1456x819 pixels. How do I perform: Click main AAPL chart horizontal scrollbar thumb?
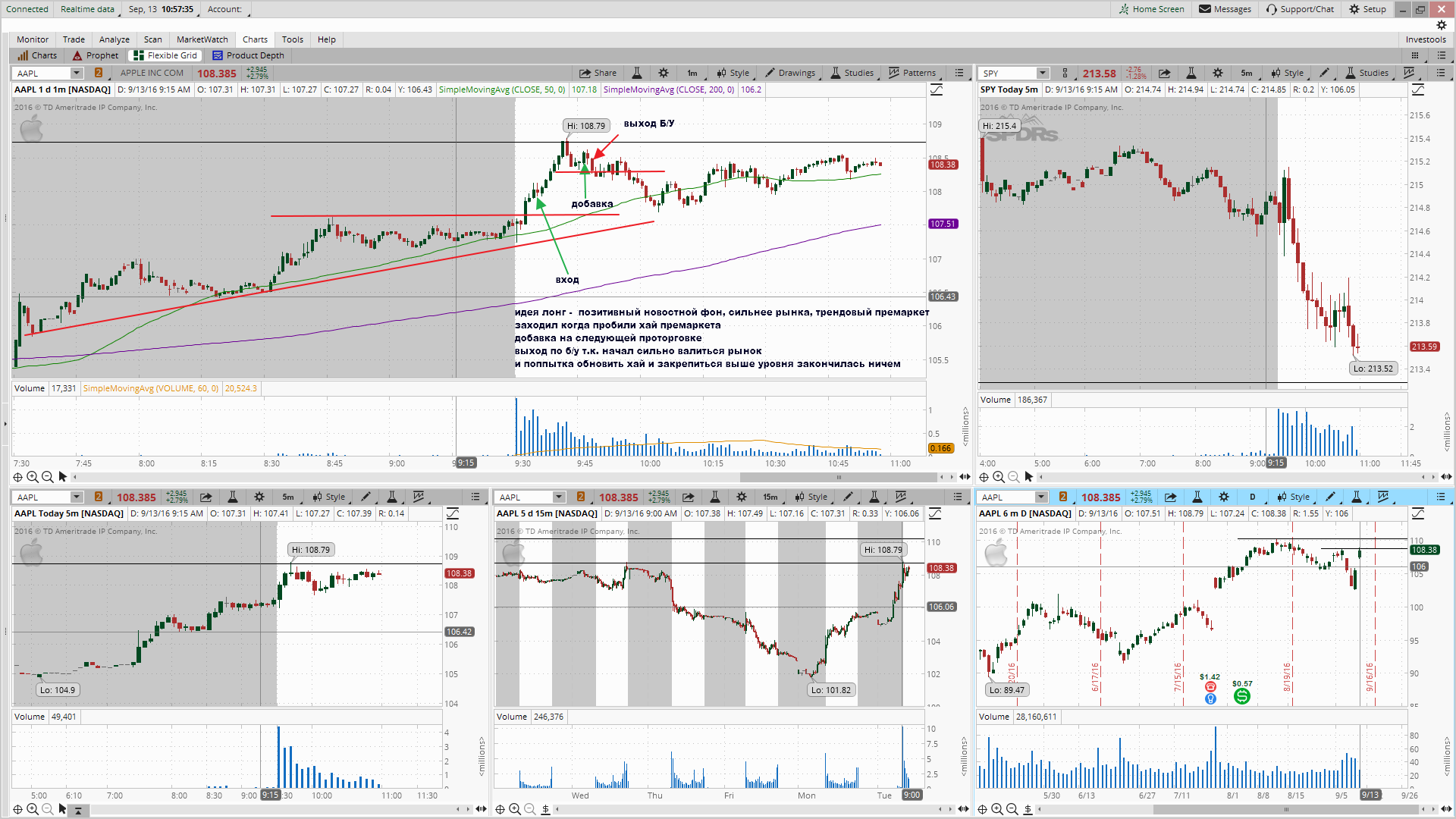click(x=839, y=477)
